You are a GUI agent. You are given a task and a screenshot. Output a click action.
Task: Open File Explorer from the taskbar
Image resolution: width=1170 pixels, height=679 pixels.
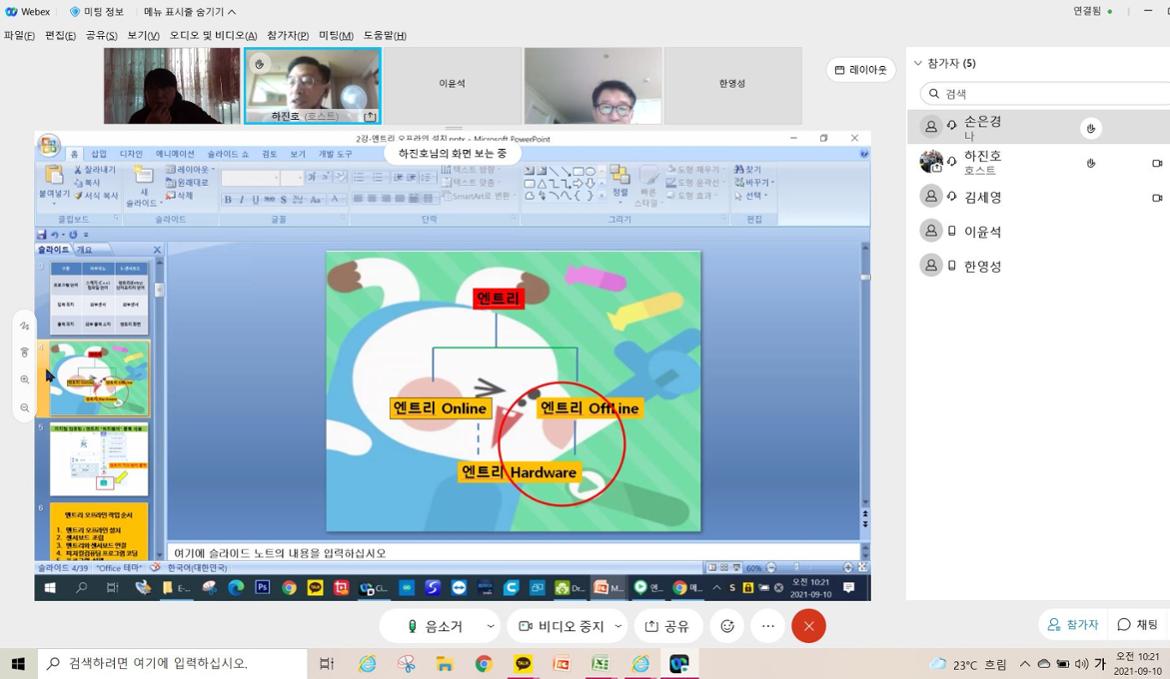coord(445,663)
